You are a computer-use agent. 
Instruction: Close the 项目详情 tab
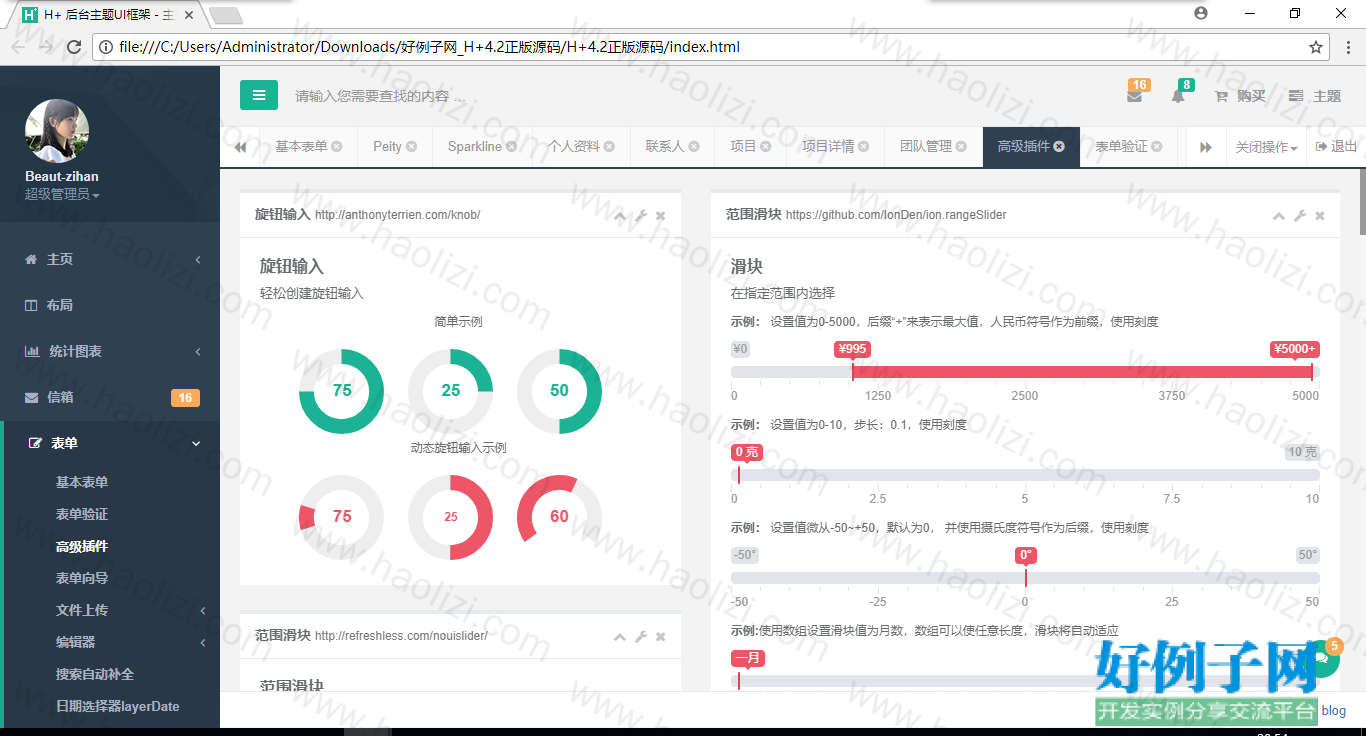pos(864,147)
